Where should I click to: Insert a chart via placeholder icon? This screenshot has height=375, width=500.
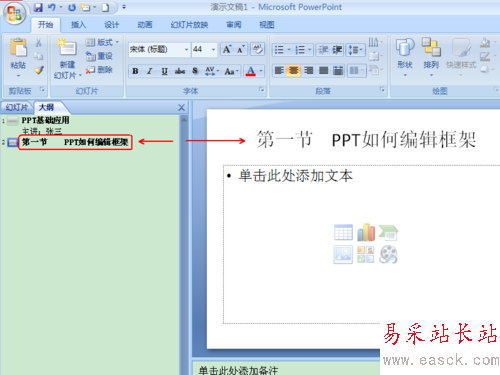click(x=366, y=232)
